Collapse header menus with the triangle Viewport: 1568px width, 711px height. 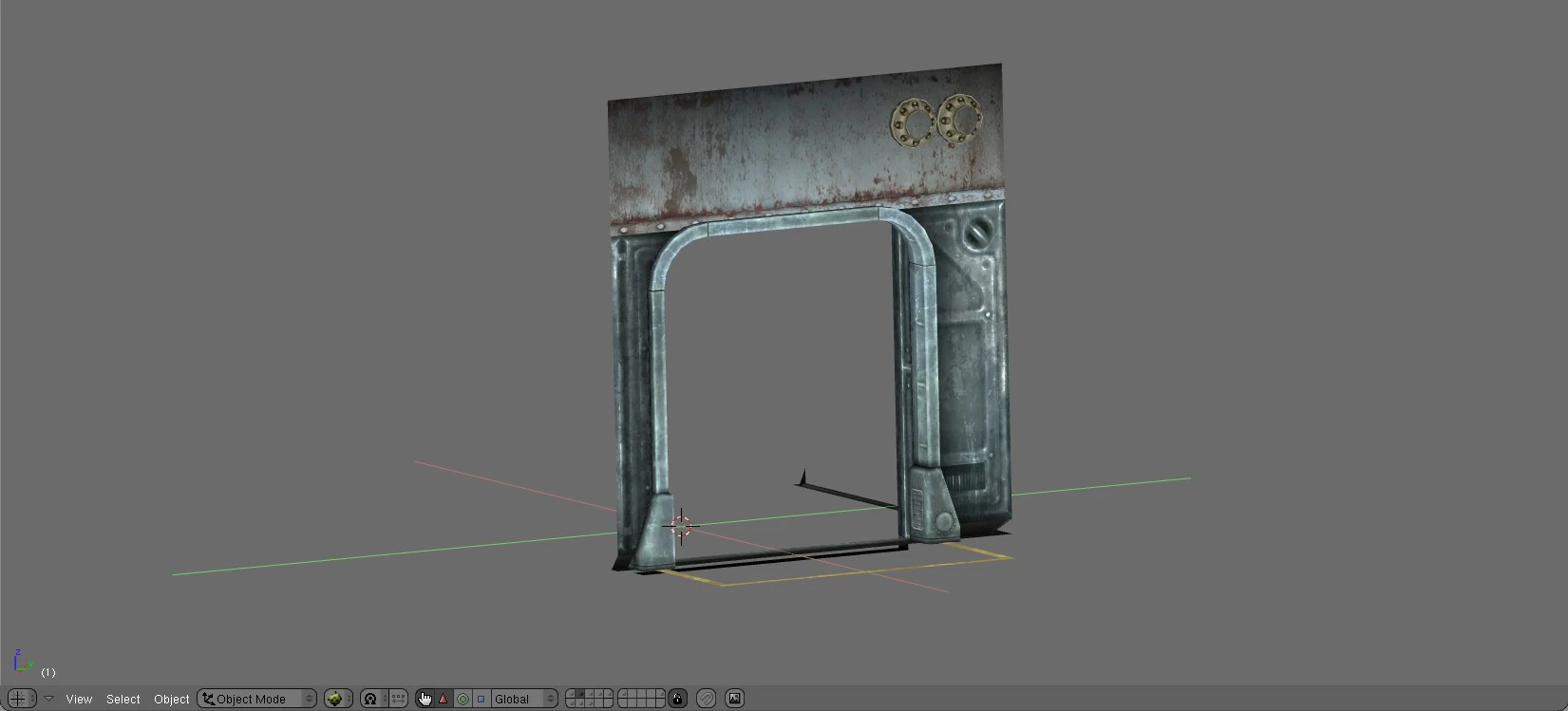point(48,699)
